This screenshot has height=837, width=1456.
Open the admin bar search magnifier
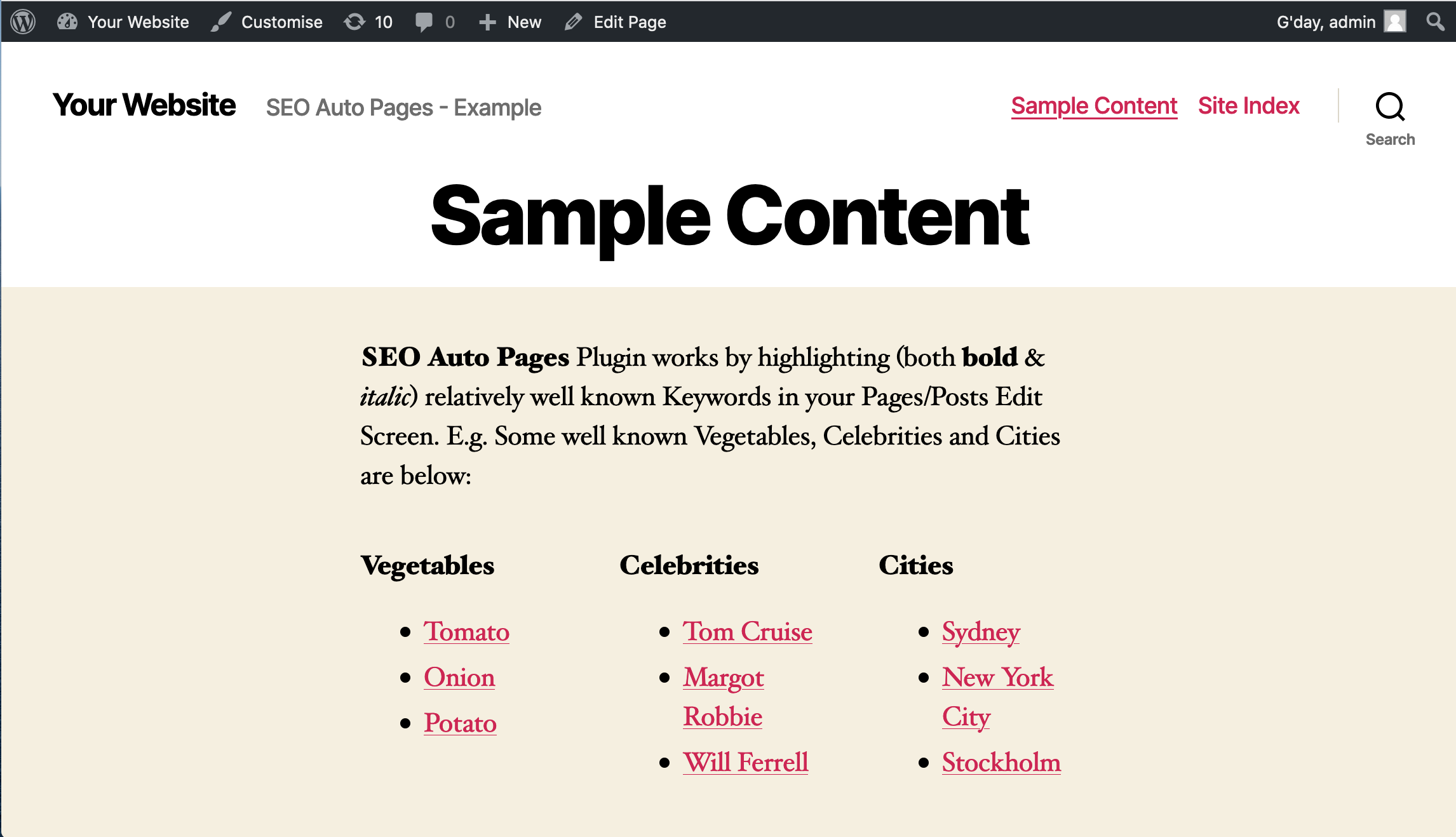tap(1436, 22)
